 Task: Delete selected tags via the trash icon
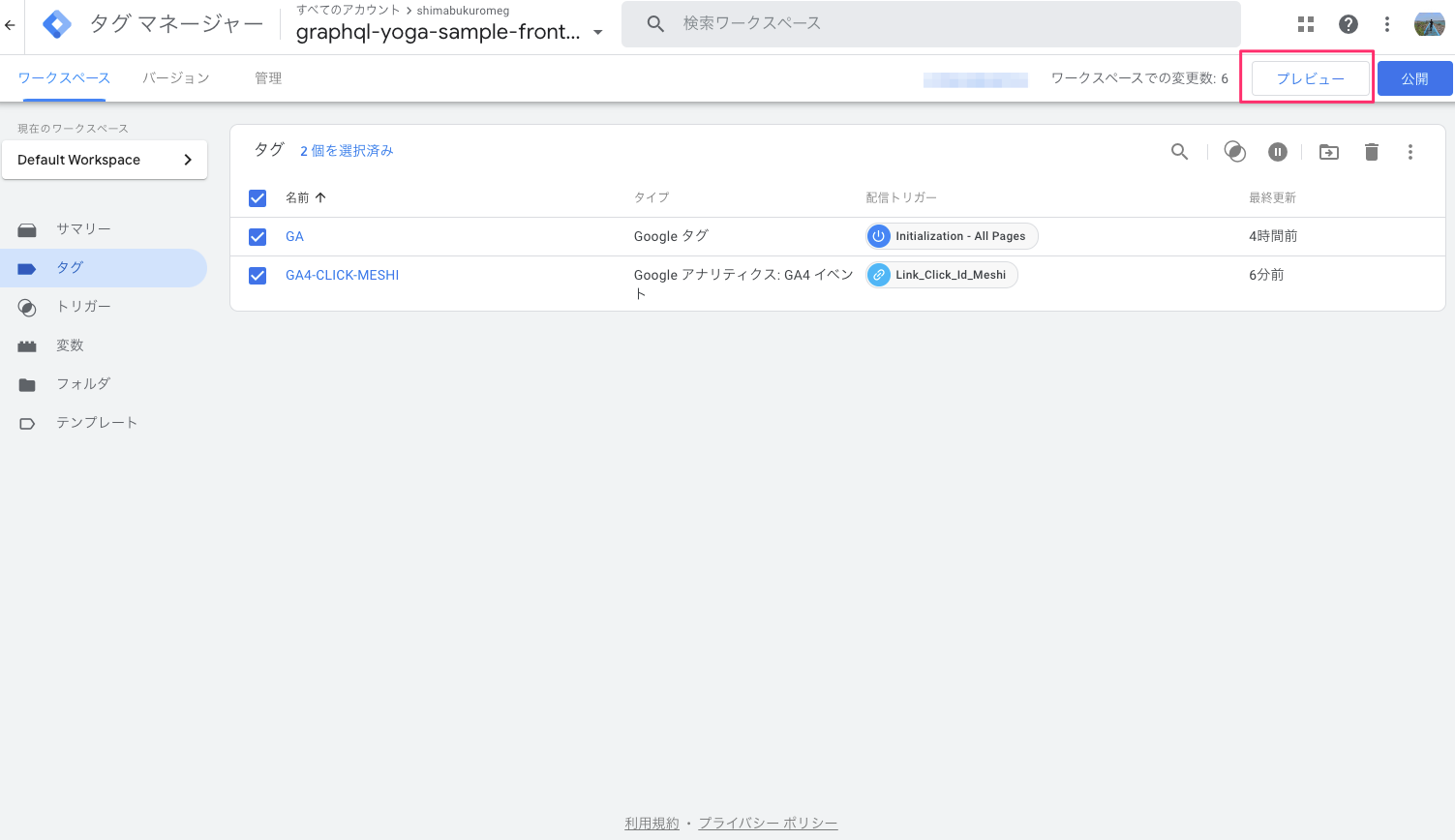1372,152
